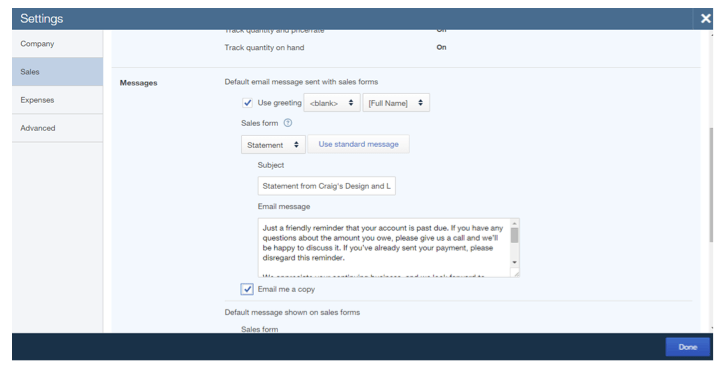Click the Default message shown on sales forms text
This screenshot has height=370, width=726.
[292, 312]
